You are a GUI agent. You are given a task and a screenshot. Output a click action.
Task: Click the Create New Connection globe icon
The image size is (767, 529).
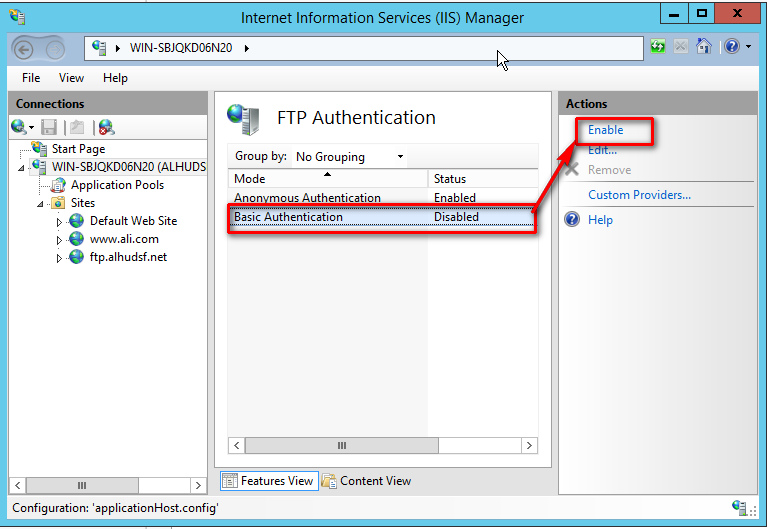(18, 127)
